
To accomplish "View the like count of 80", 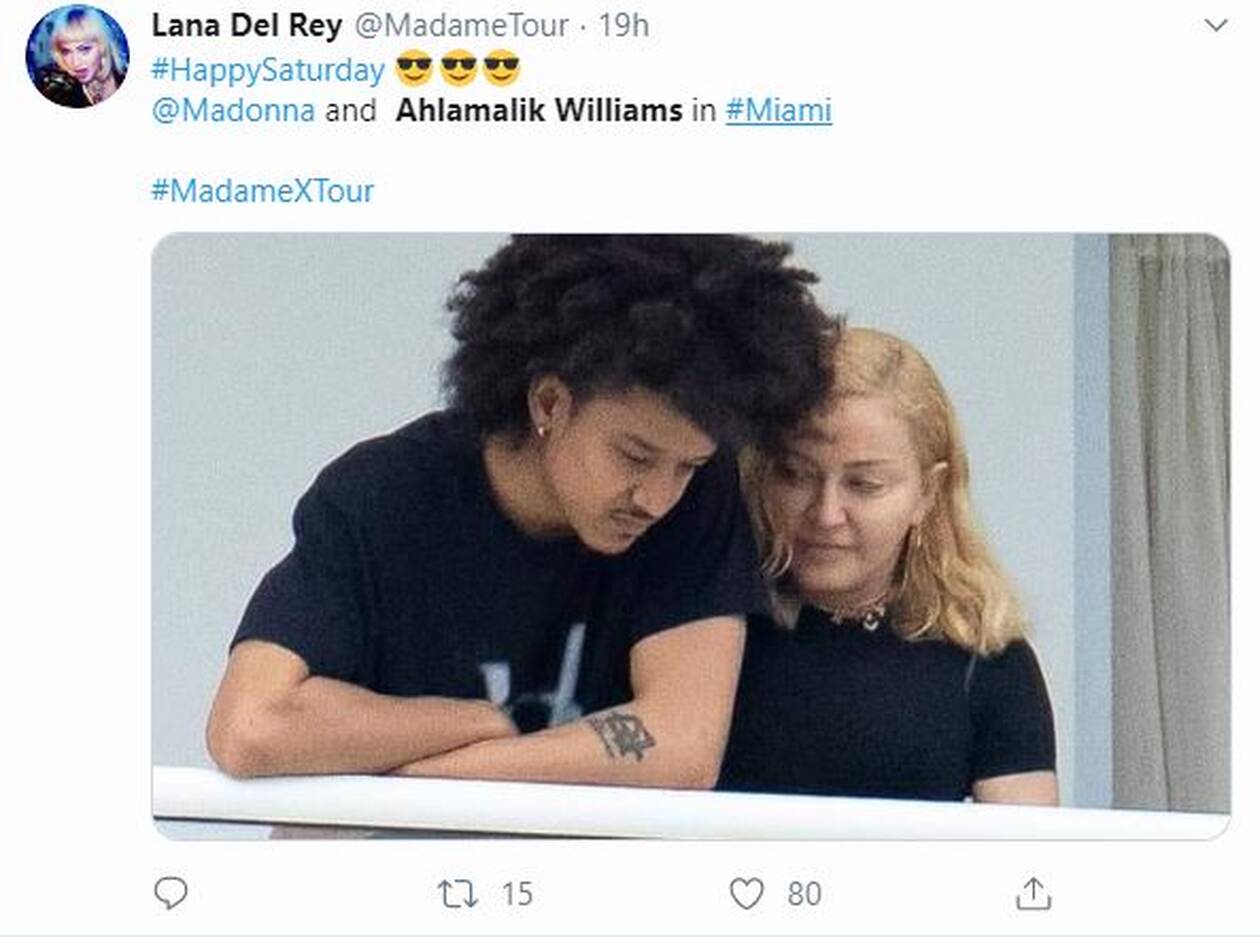I will (x=804, y=893).
